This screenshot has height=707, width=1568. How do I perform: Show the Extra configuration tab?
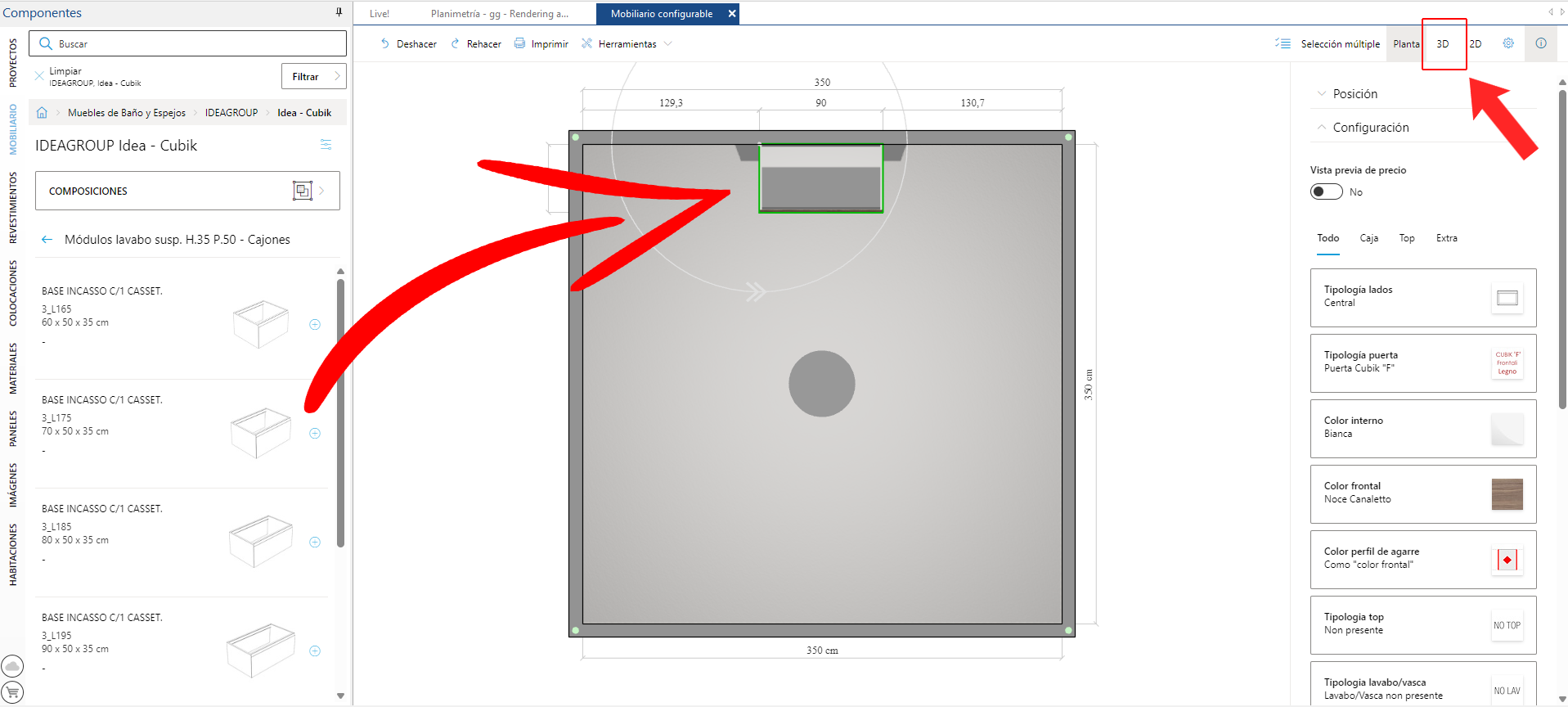[1447, 238]
